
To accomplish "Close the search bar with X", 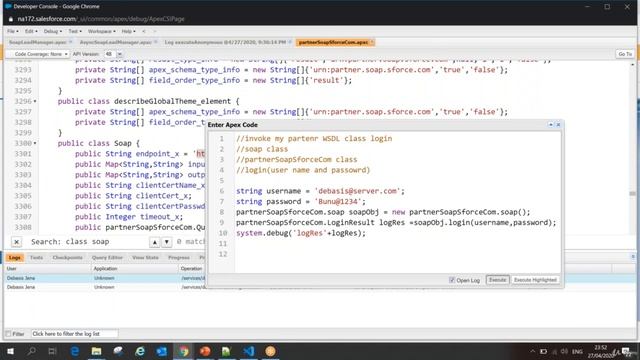I will (16, 242).
